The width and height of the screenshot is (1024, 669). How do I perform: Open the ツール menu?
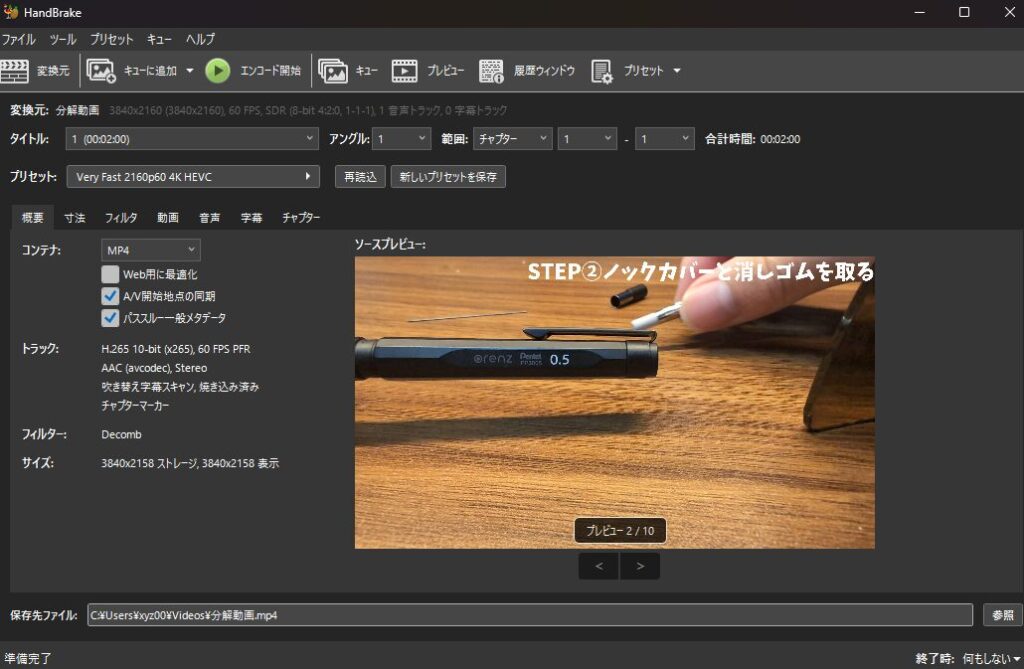62,39
